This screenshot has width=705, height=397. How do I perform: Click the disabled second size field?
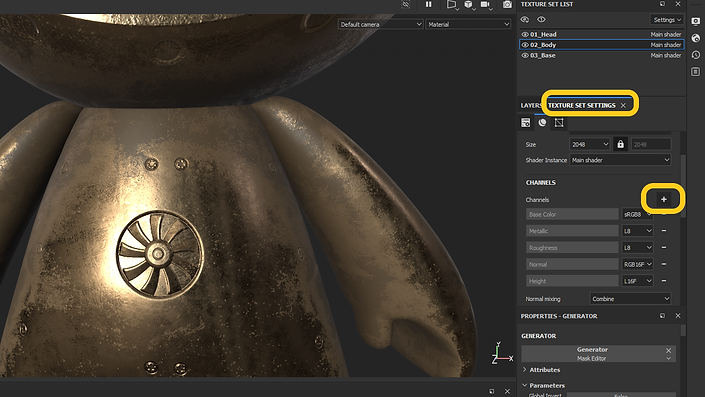(x=651, y=144)
